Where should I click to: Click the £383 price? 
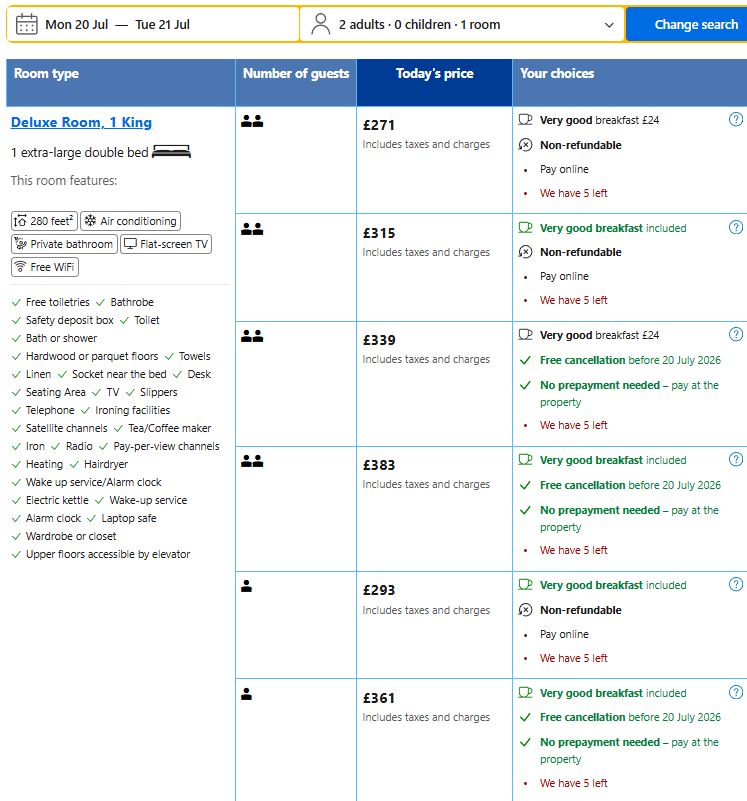tap(379, 465)
